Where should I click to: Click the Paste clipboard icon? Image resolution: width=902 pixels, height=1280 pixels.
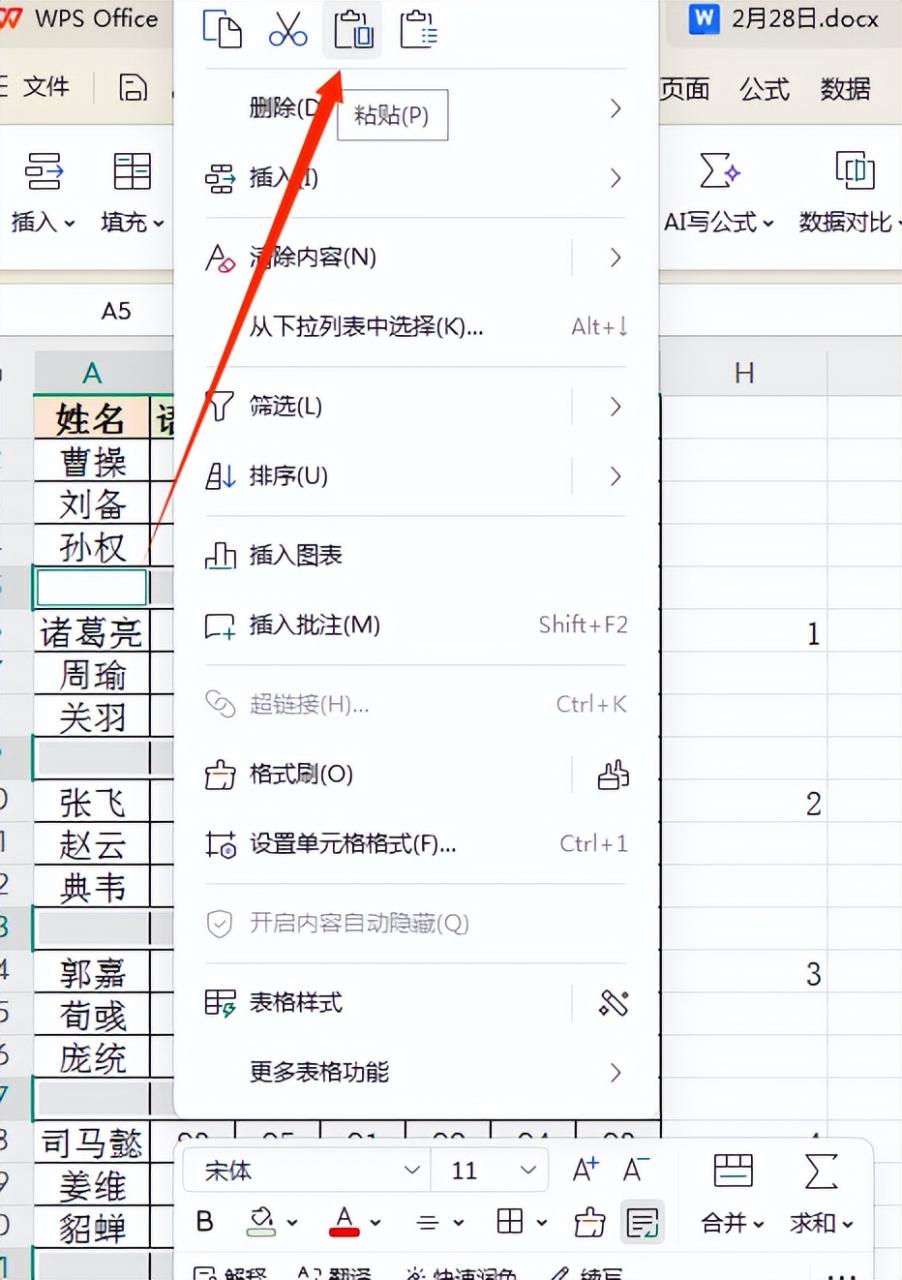tap(353, 30)
